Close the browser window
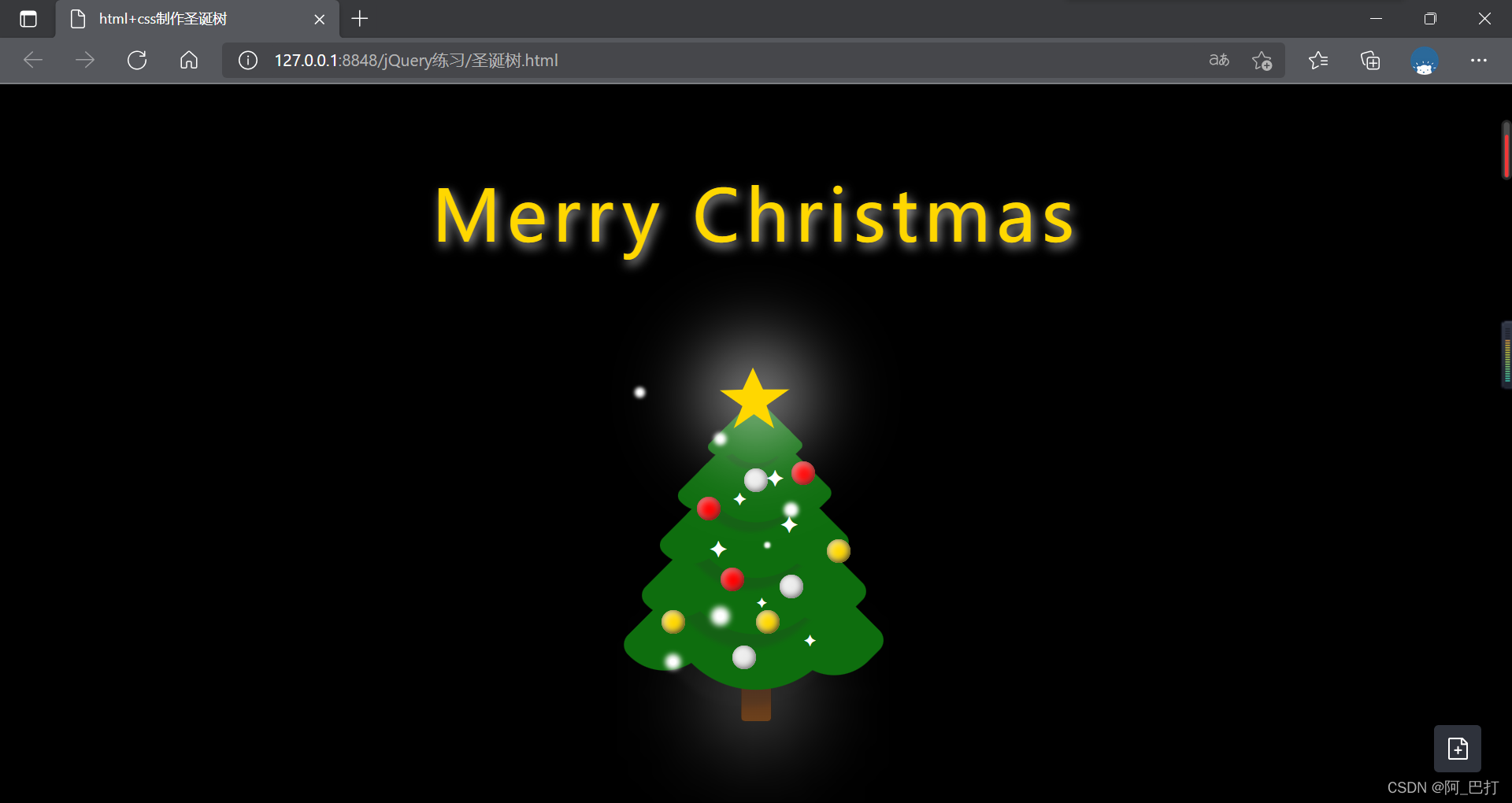This screenshot has width=1512, height=803. [1484, 18]
